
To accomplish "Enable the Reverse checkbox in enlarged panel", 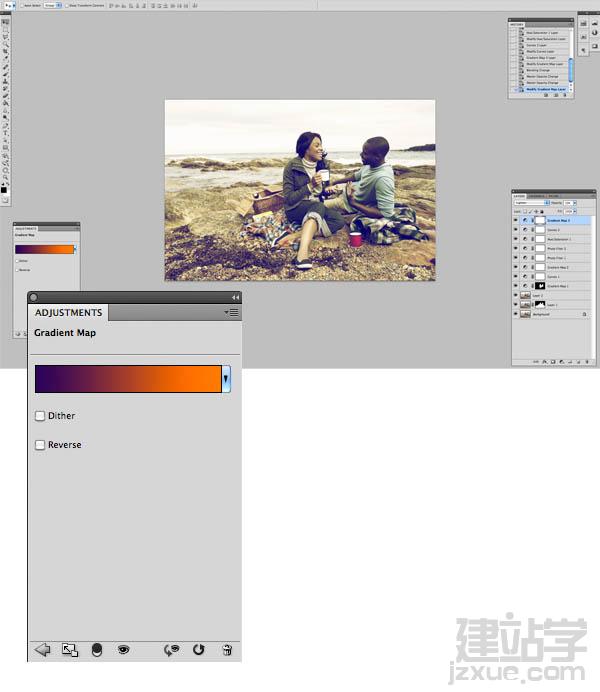I will (x=40, y=445).
